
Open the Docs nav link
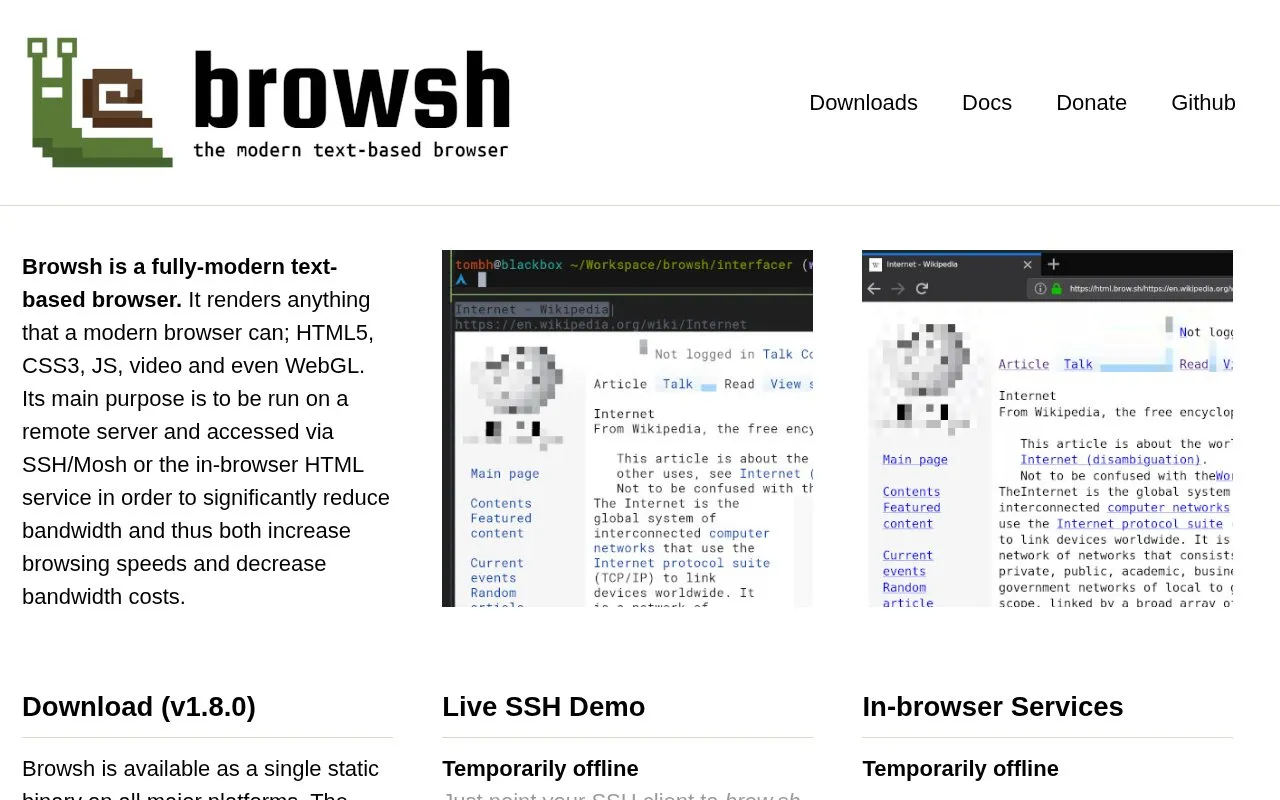987,103
